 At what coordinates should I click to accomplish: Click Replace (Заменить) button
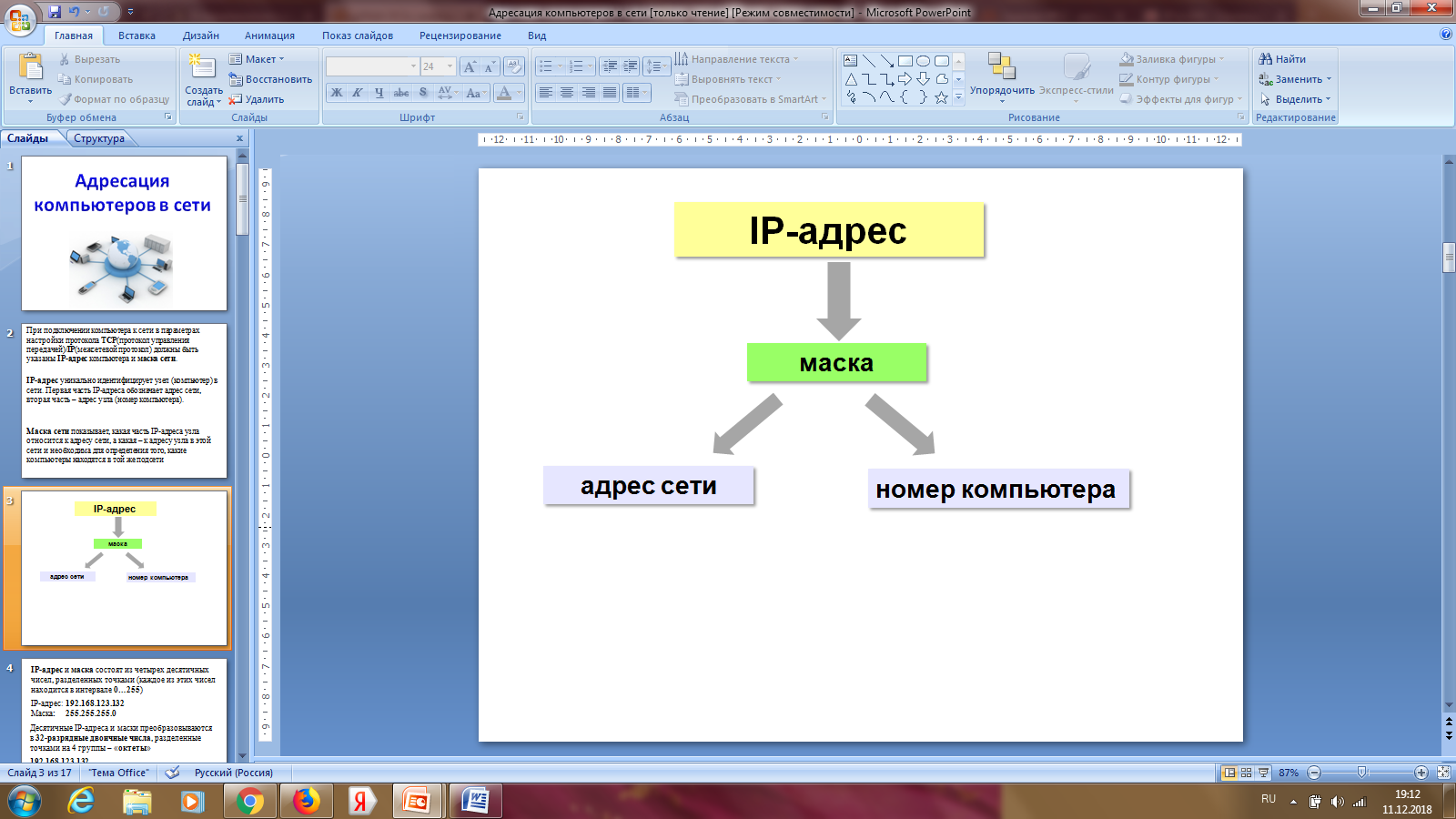click(x=1295, y=79)
